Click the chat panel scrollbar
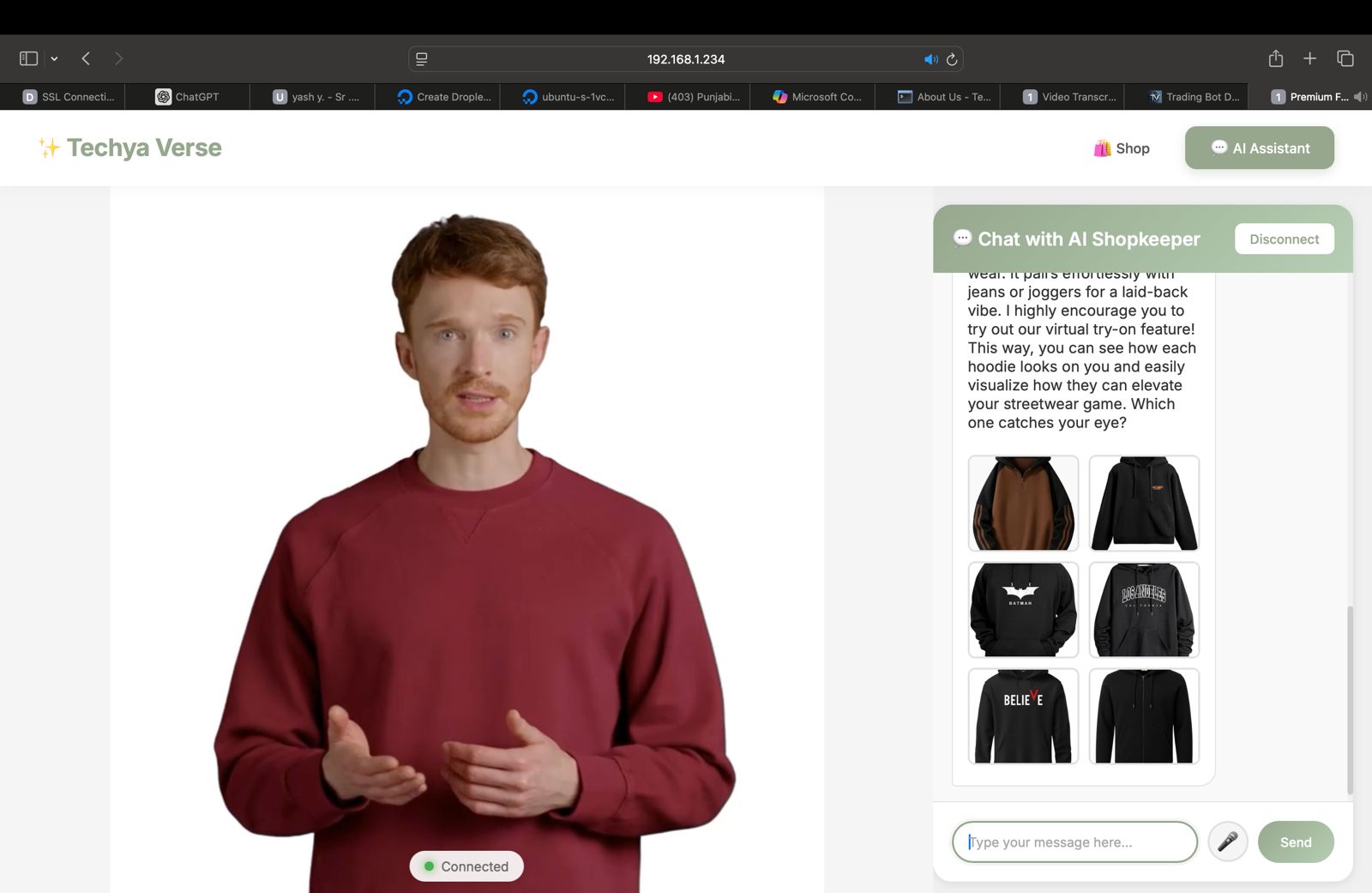 [1349, 699]
